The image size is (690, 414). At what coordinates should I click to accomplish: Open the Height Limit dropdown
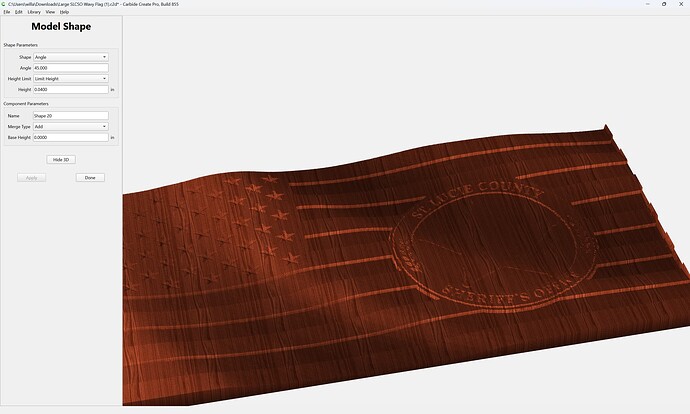point(71,78)
